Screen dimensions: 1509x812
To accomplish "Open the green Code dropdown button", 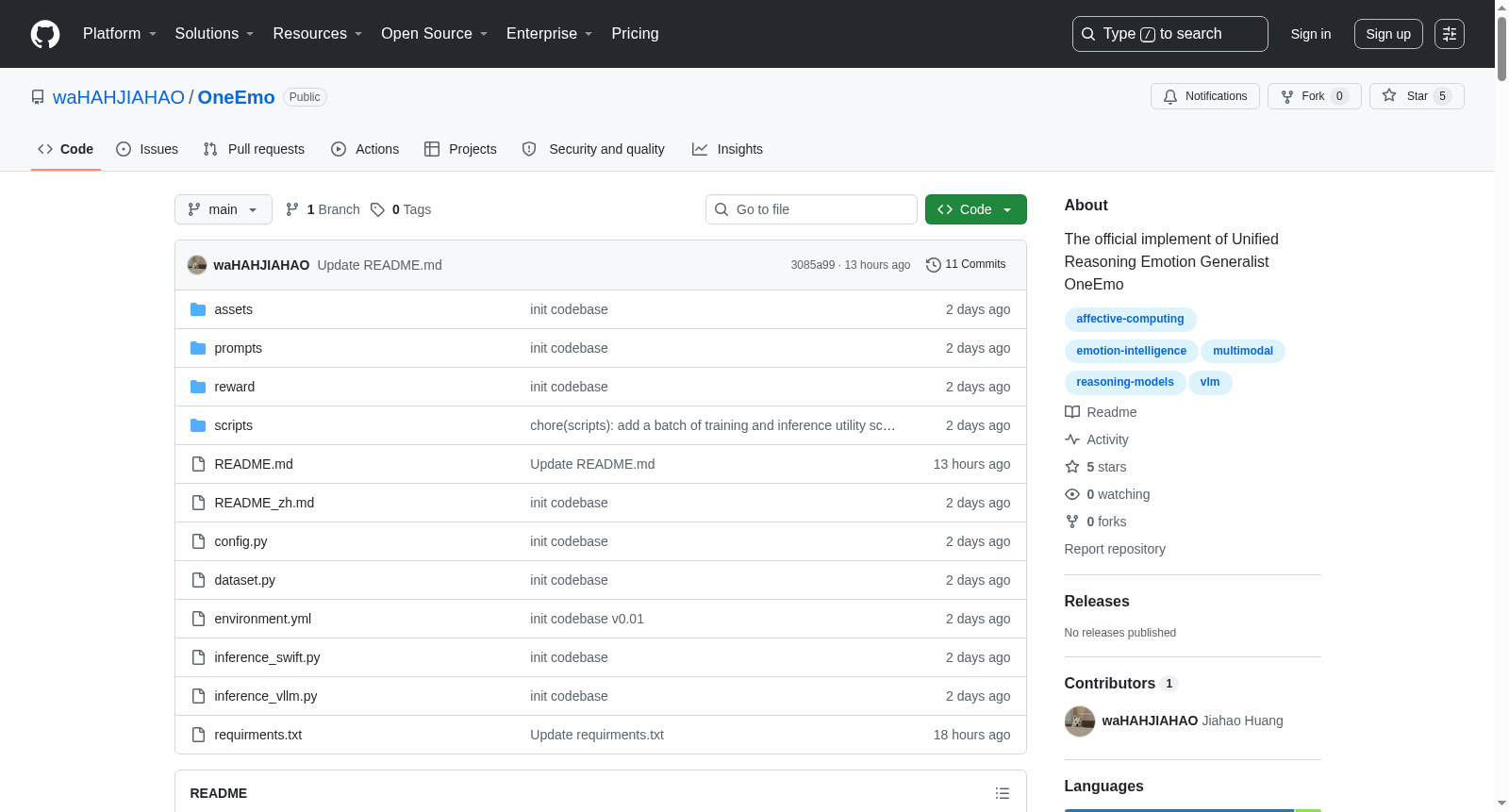I will coord(976,209).
